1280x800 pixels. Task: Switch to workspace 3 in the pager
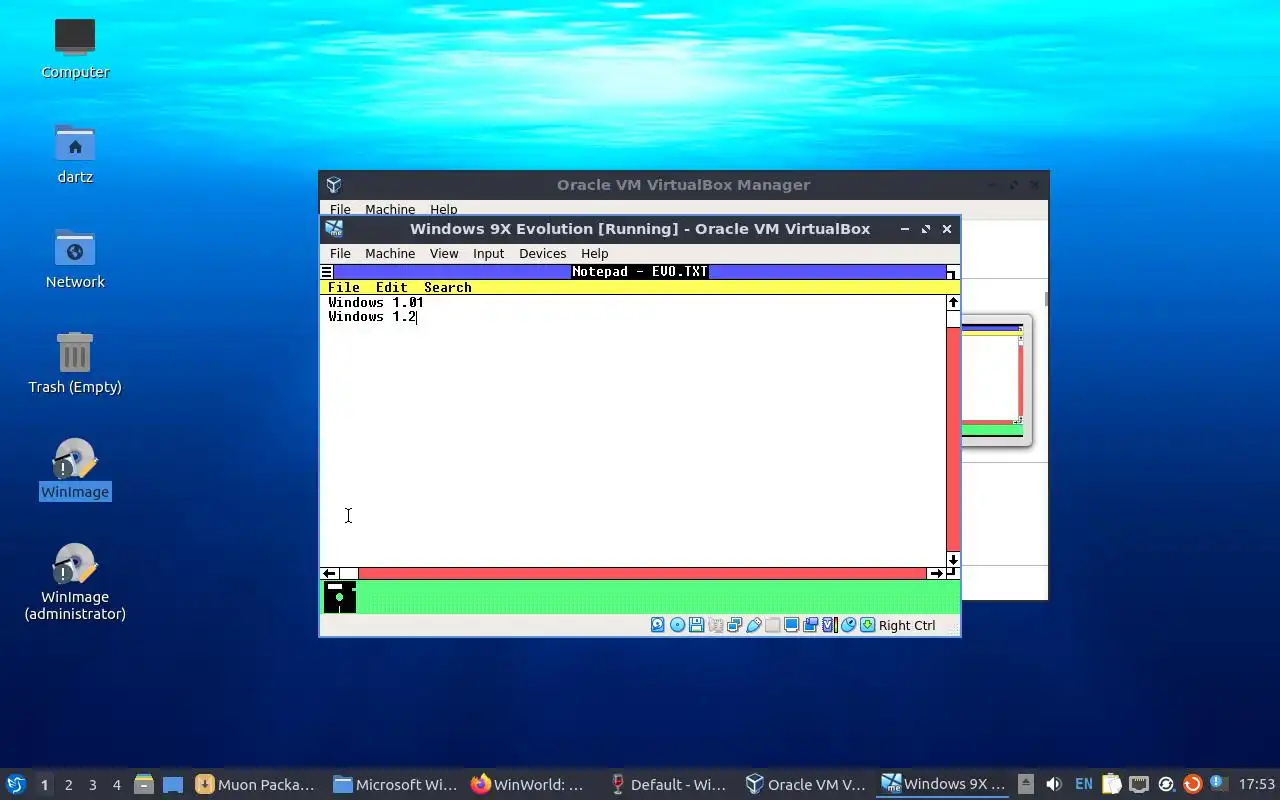click(x=92, y=785)
